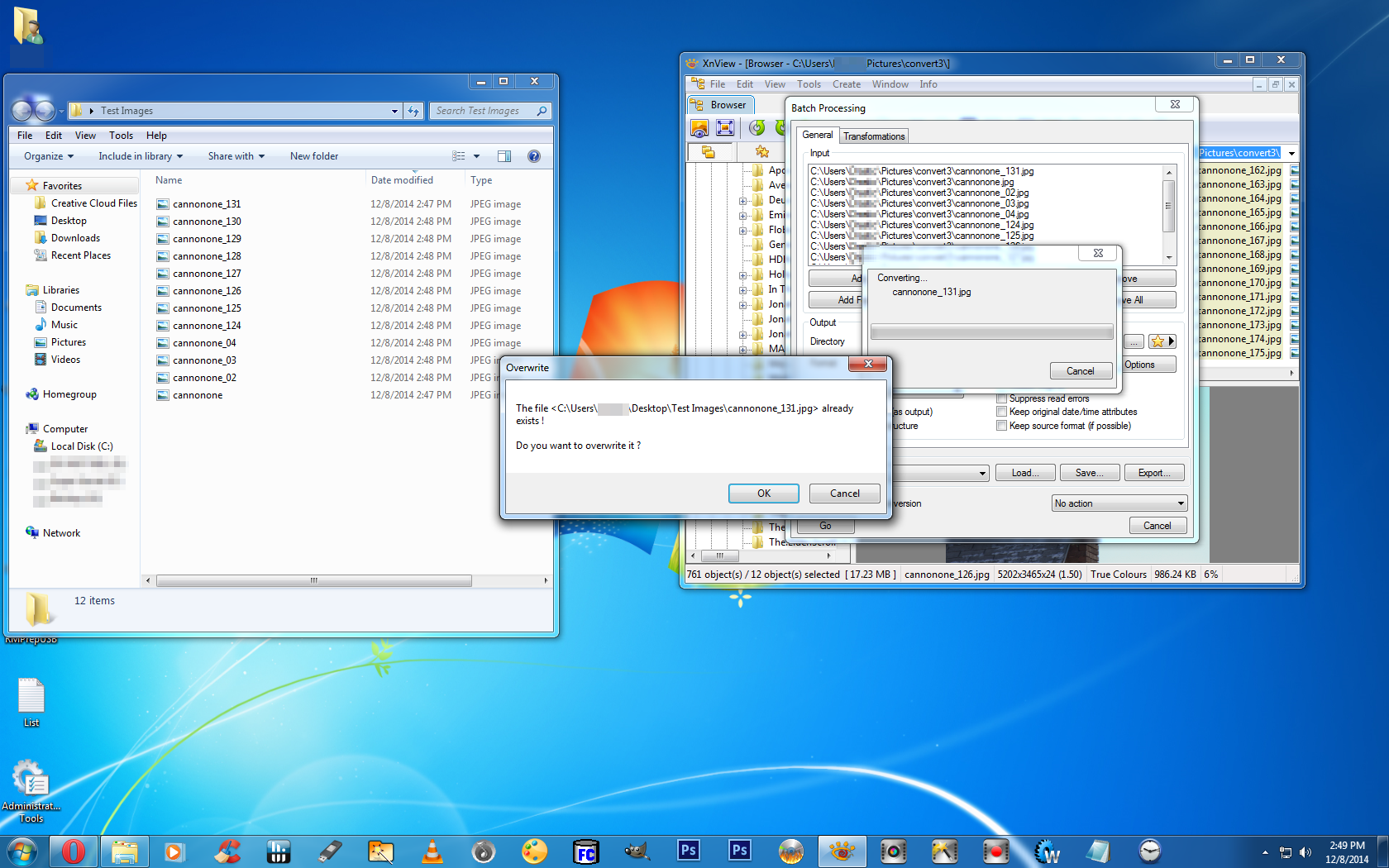This screenshot has height=868, width=1389.
Task: Open the favorites star tab in XnView
Action: 761,151
